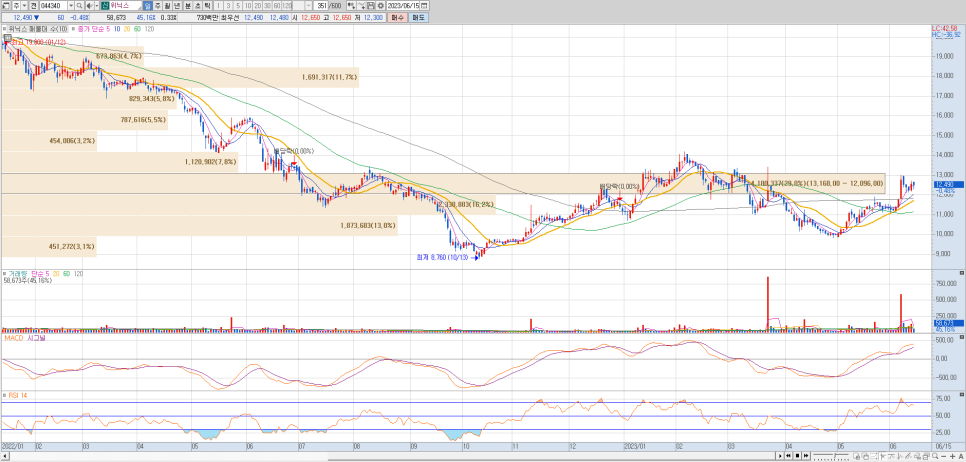Open the chart settings gear icon
This screenshot has height=462, width=966.
click(381, 6)
